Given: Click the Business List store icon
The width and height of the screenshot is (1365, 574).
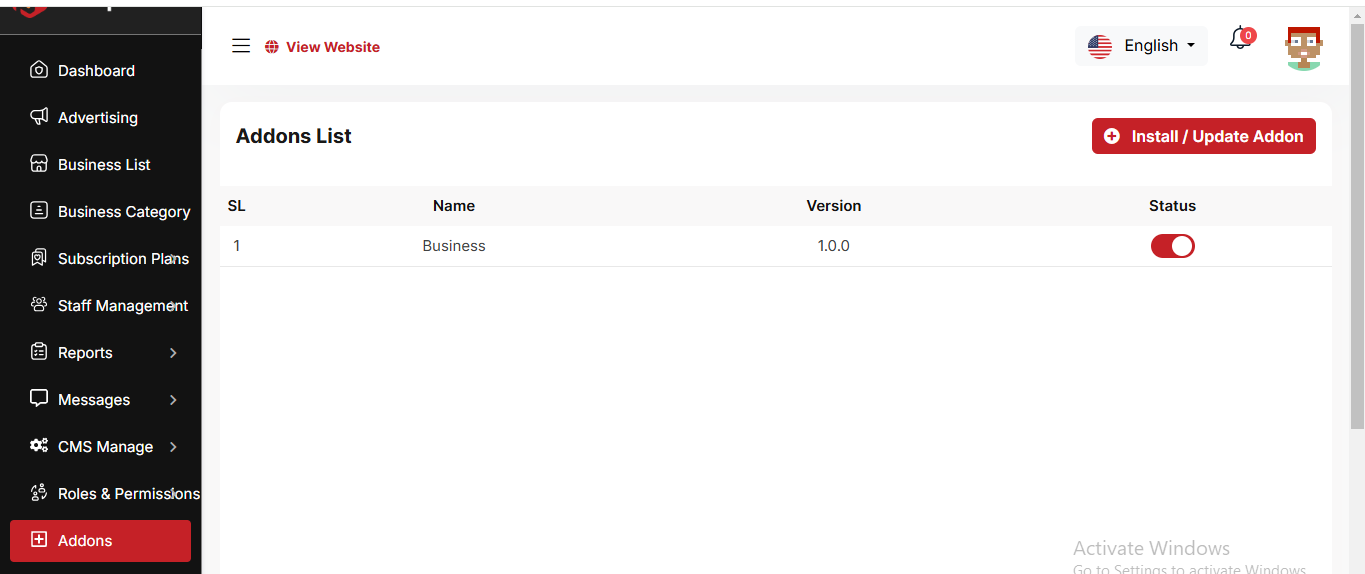Looking at the screenshot, I should click(39, 164).
